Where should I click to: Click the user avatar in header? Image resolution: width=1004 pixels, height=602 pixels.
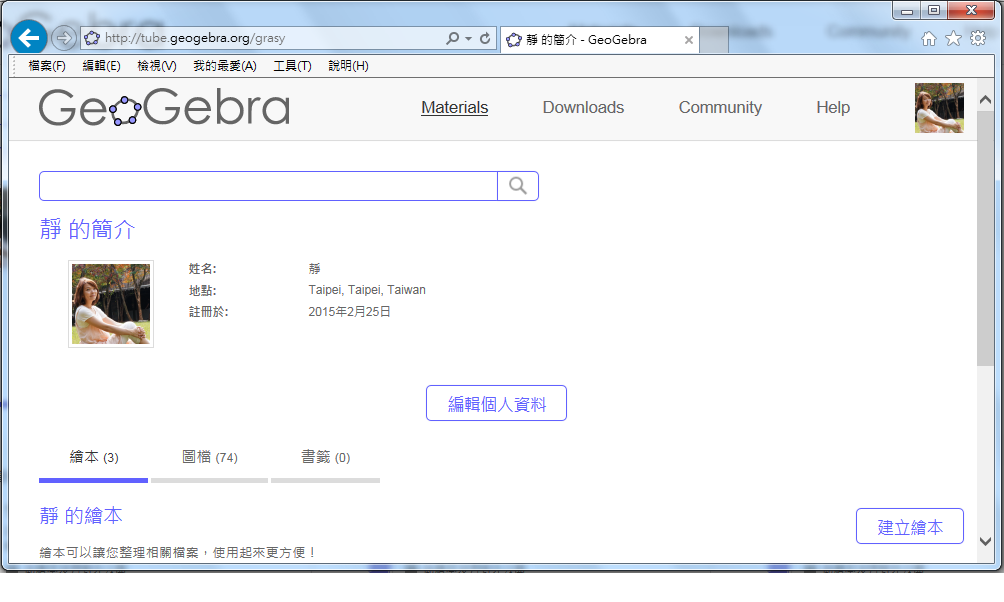939,108
